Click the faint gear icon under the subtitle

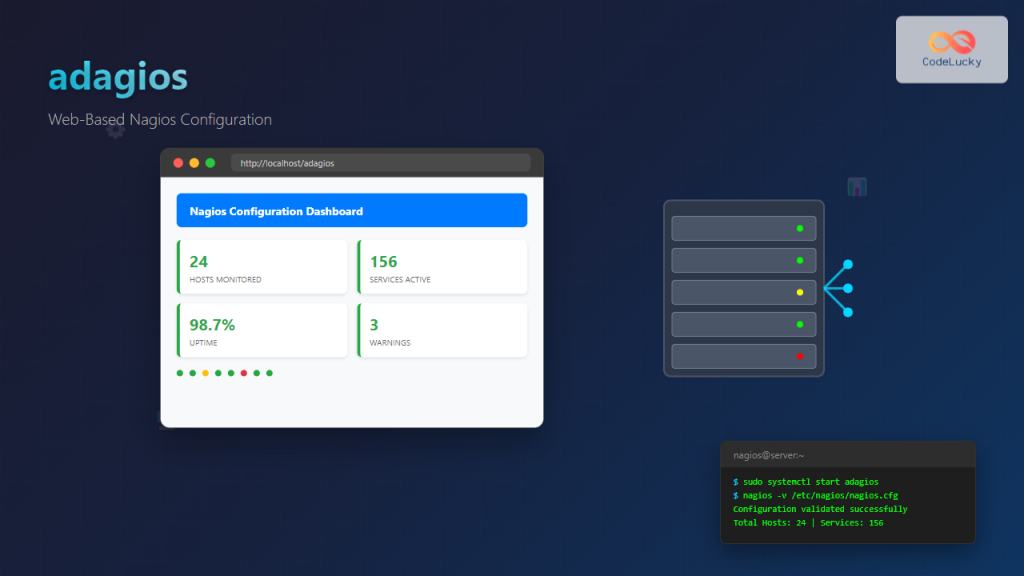[115, 130]
